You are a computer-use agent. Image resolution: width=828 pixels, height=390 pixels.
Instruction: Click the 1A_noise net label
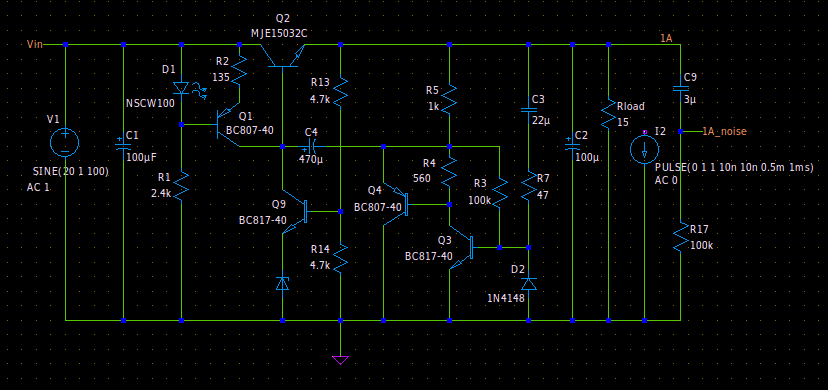[x=724, y=131]
